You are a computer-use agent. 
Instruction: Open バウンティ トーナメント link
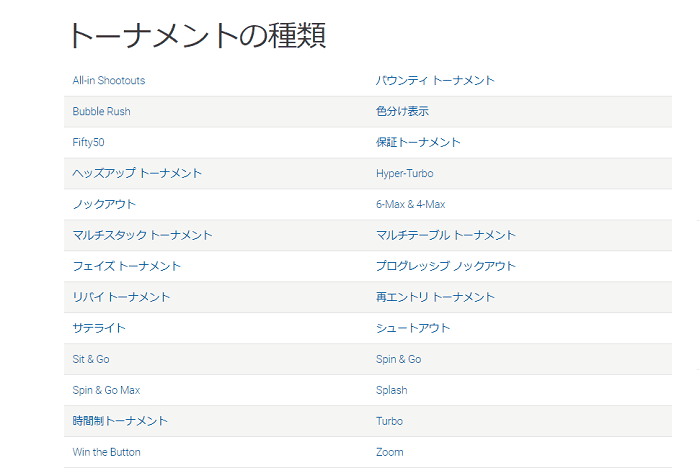pyautogui.click(x=435, y=80)
